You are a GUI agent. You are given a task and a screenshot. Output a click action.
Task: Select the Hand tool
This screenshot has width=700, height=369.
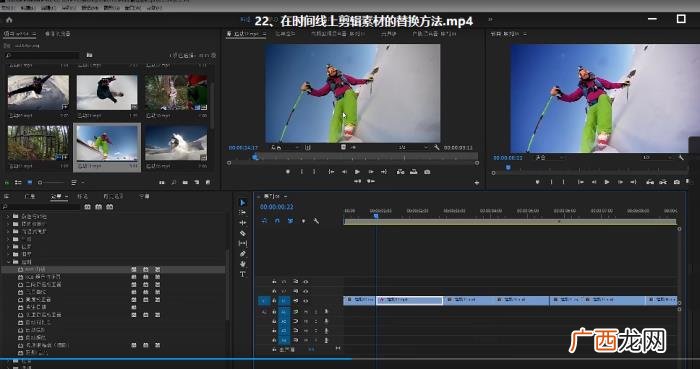[242, 264]
